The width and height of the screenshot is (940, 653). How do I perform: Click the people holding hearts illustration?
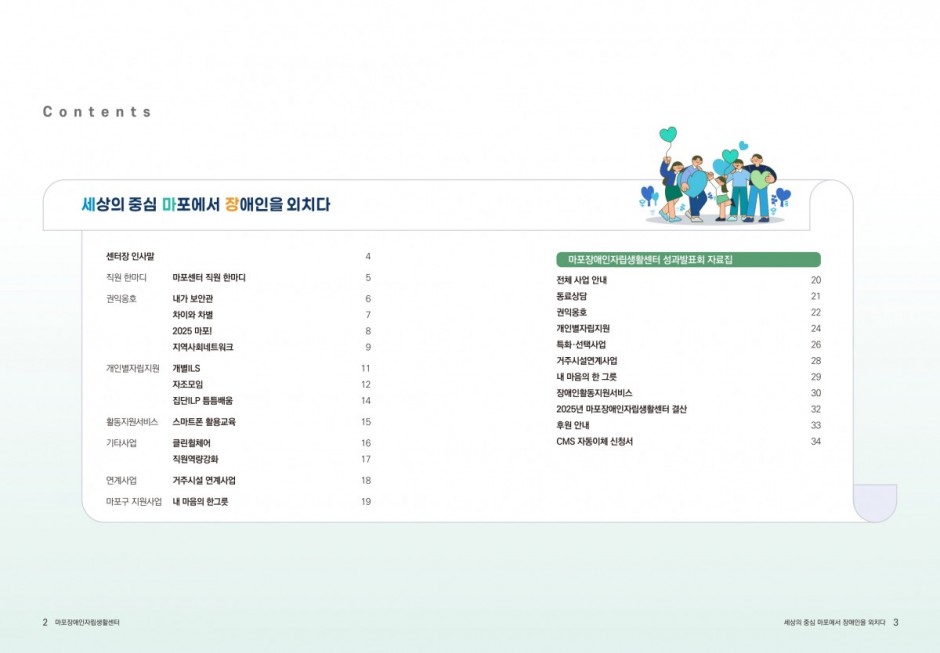click(x=715, y=174)
